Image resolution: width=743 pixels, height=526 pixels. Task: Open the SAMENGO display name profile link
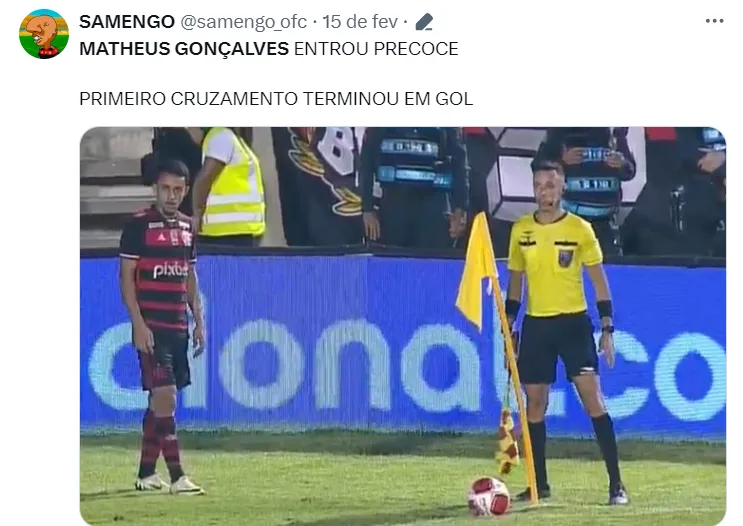pyautogui.click(x=127, y=22)
